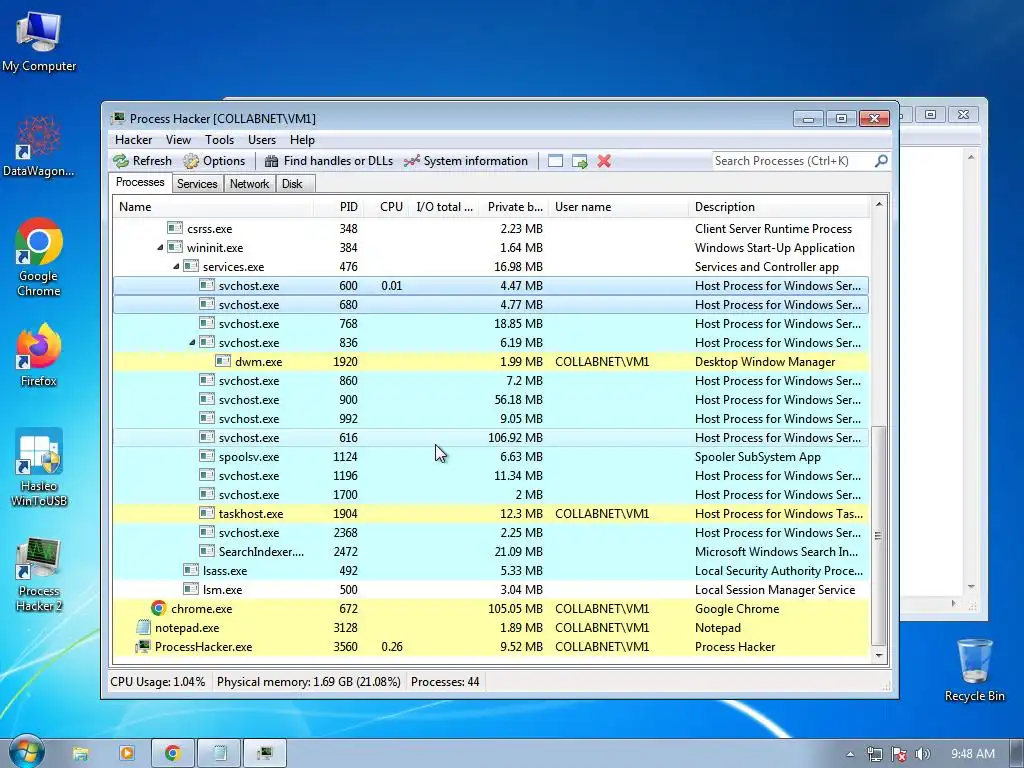This screenshot has height=768, width=1024.
Task: Sort by the CPU column header
Action: pos(386,207)
